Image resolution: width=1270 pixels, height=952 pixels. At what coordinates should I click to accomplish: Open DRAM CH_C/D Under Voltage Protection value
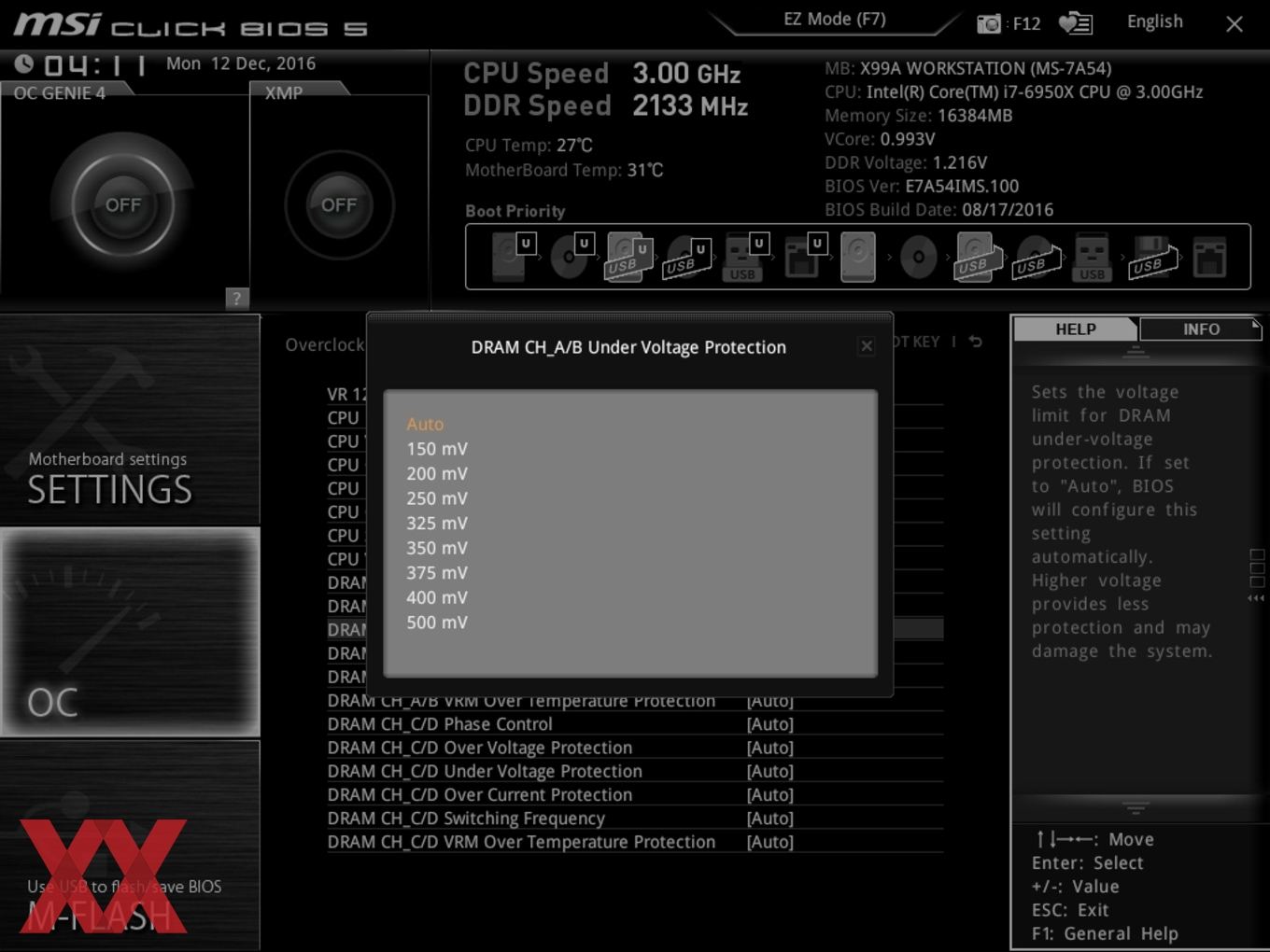769,771
